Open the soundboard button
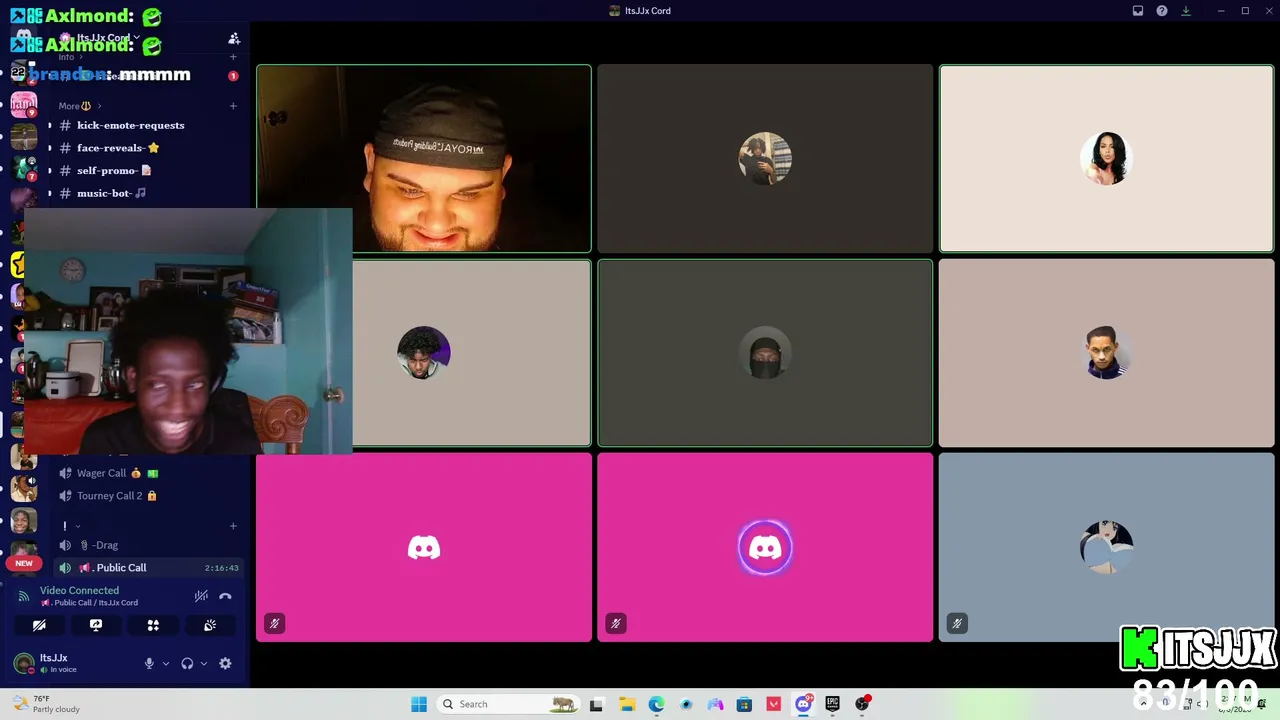Viewport: 1280px width, 720px height. pyautogui.click(x=210, y=625)
